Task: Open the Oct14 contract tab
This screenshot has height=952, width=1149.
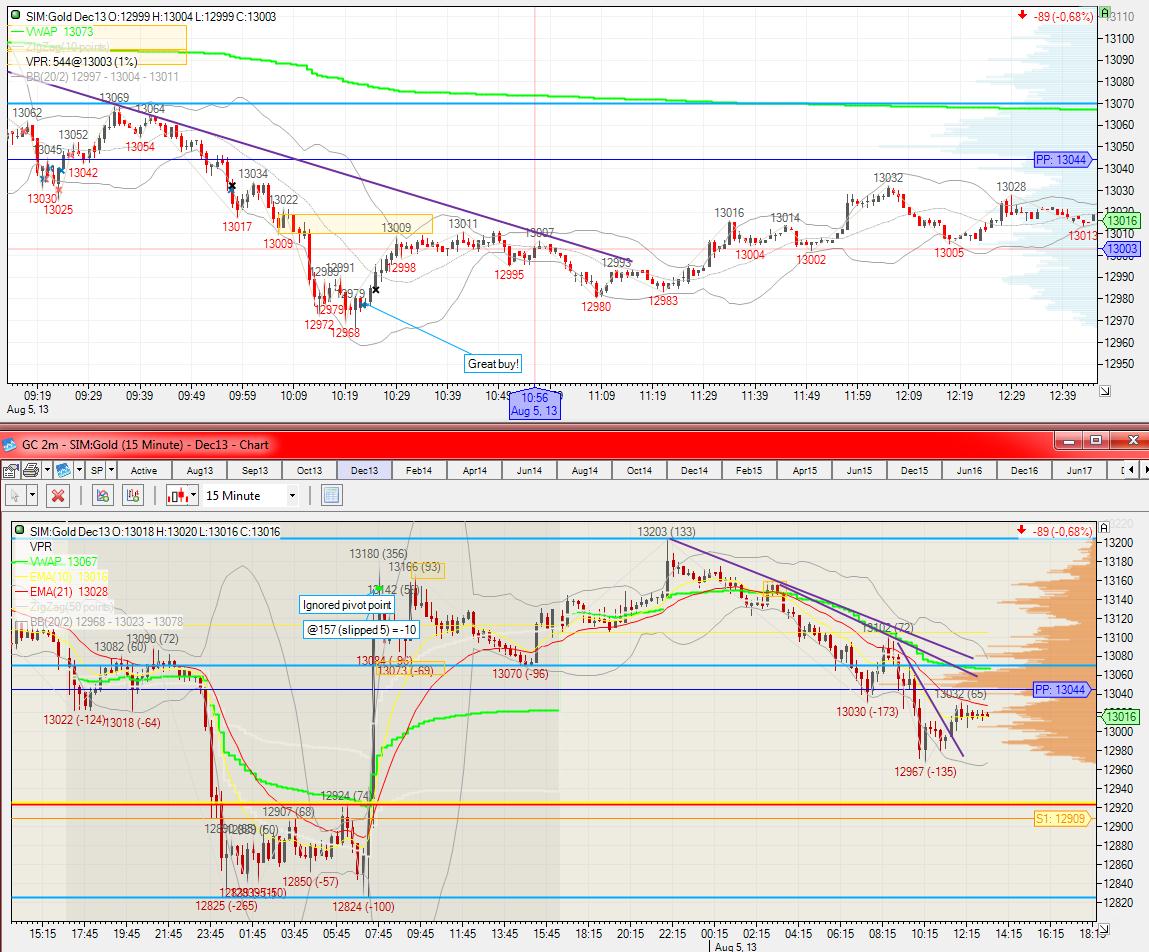Action: pyautogui.click(x=639, y=471)
